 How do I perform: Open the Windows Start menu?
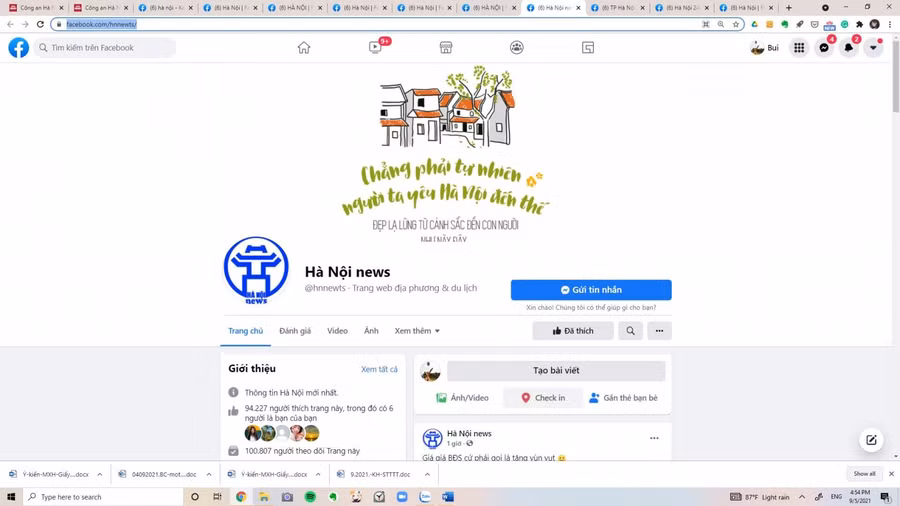[11, 496]
